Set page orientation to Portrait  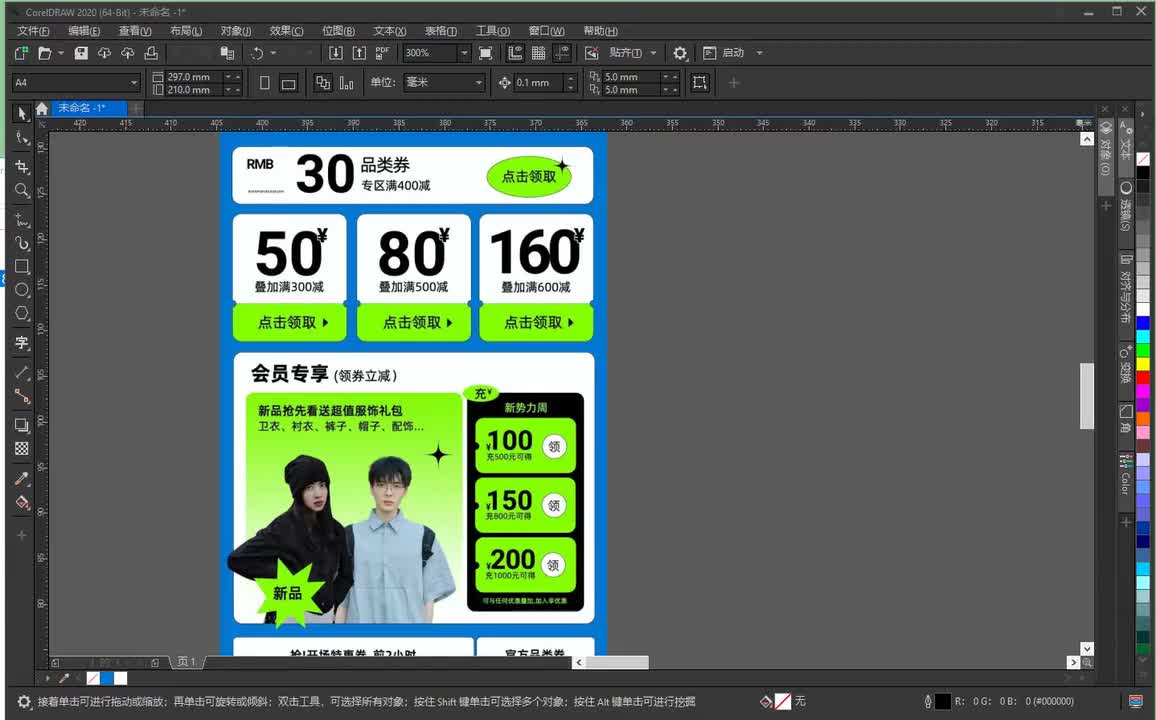[265, 83]
